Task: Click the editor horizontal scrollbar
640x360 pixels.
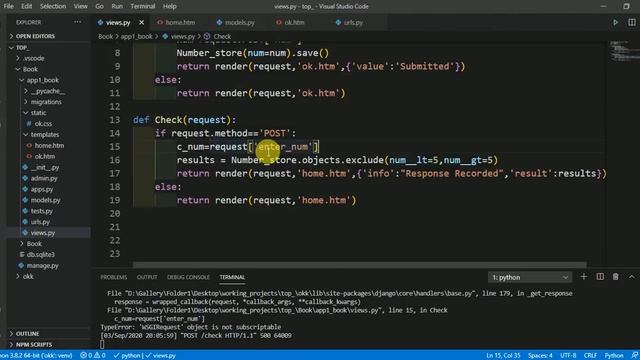Action: [360, 264]
